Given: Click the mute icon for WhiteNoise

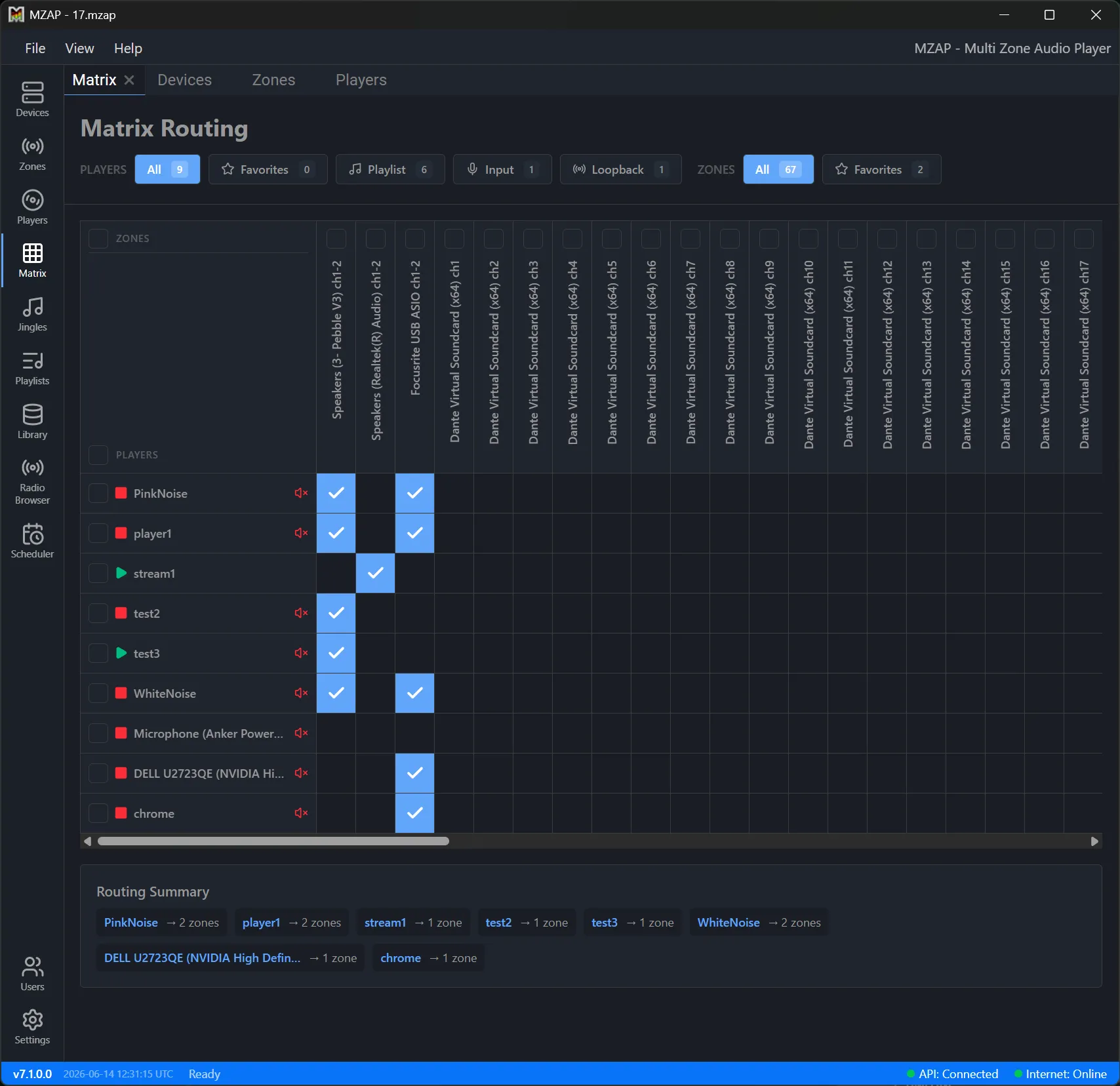Looking at the screenshot, I should click(x=301, y=693).
